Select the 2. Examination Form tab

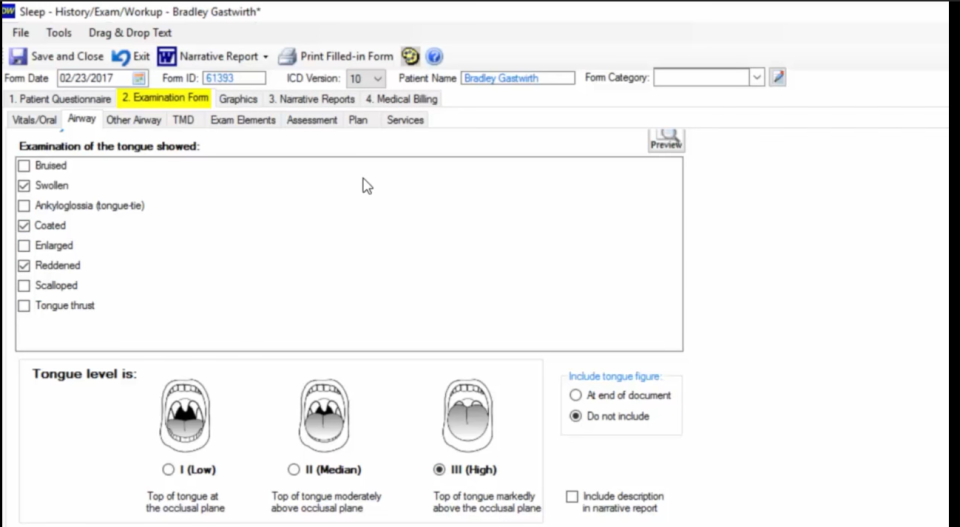click(x=165, y=98)
